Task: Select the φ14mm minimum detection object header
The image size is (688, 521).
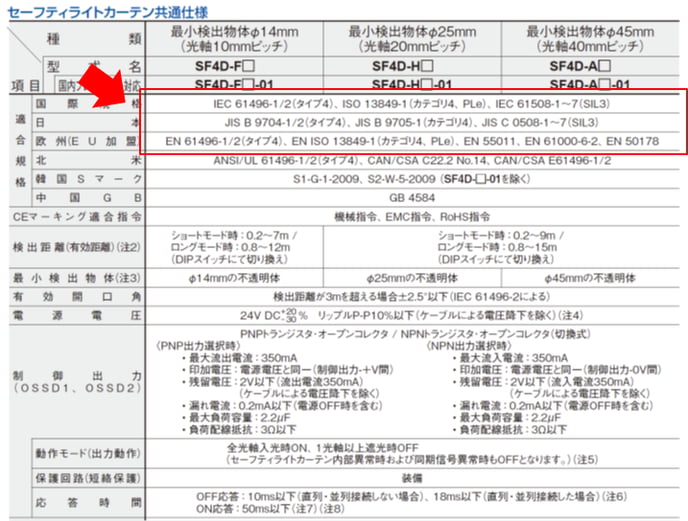Action: 233,39
